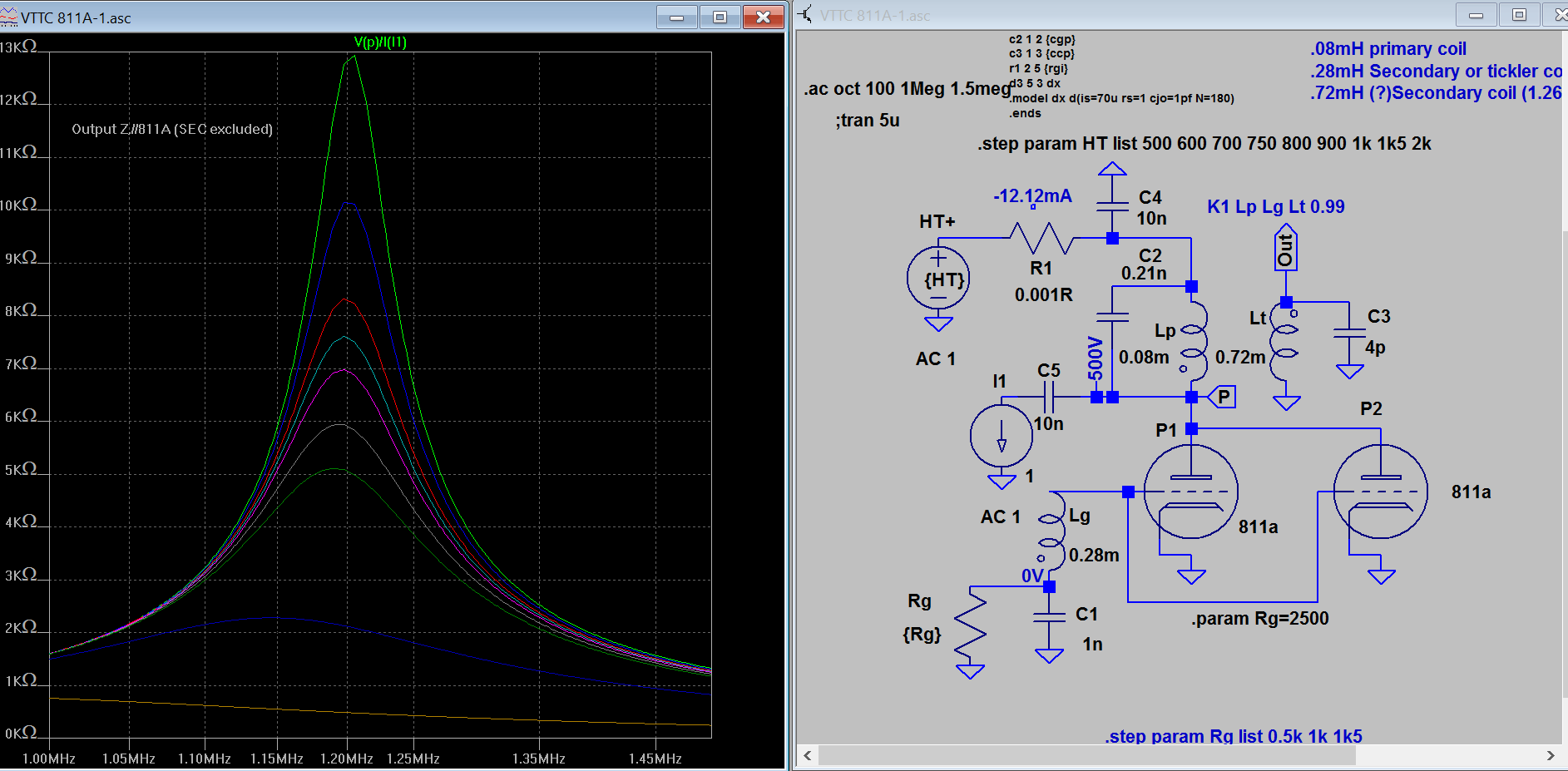Click the horizontal scrollbar thumb in schematic
Screen dimensions: 1568x771
pos(1087,755)
